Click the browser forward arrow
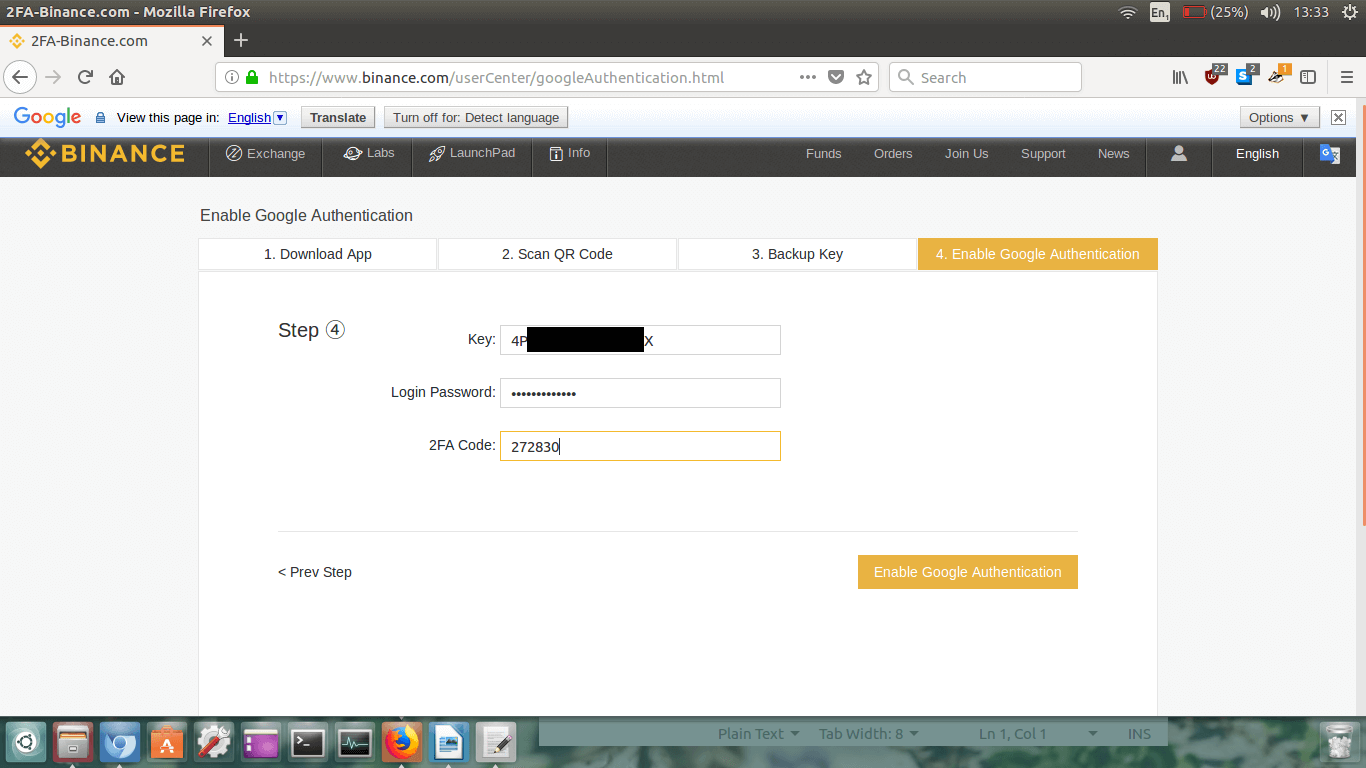This screenshot has width=1366, height=768. 53,77
